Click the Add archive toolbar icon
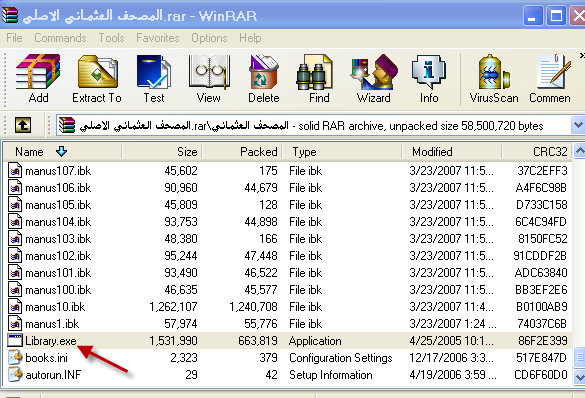Viewport: 585px width, 398px height. click(x=38, y=78)
